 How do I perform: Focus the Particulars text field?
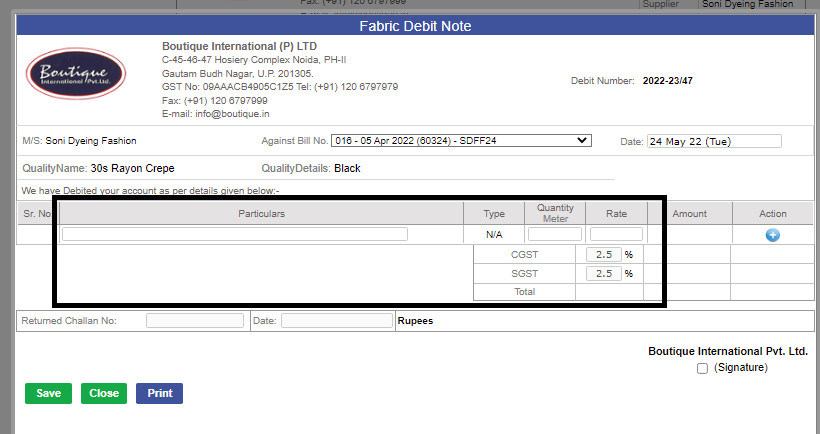point(235,234)
